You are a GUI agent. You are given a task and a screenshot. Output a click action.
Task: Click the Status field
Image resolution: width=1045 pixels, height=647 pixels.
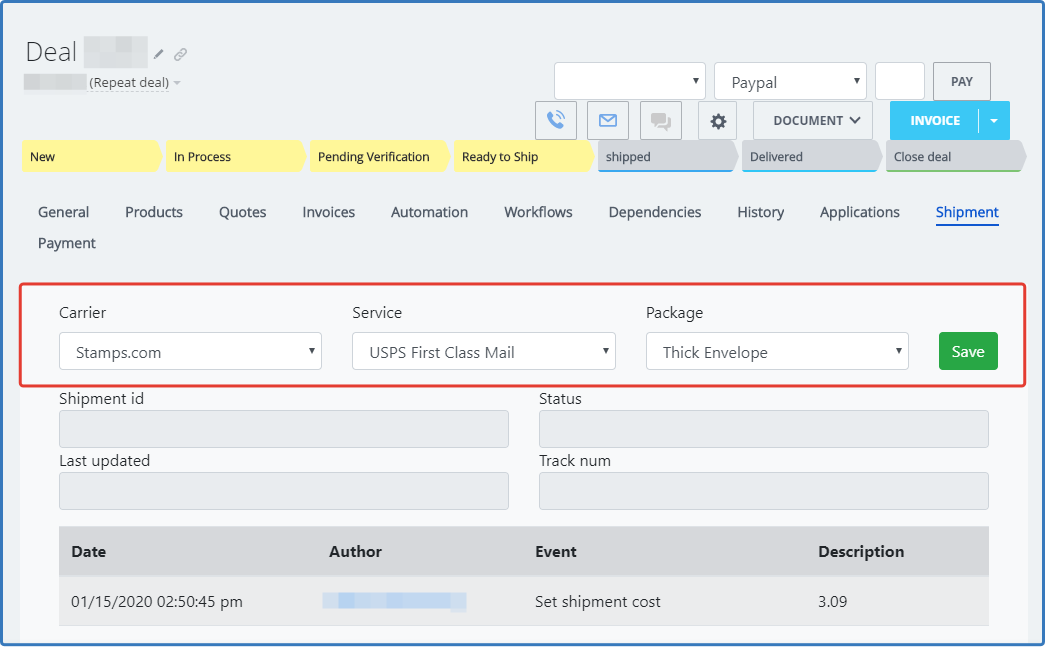tap(764, 429)
